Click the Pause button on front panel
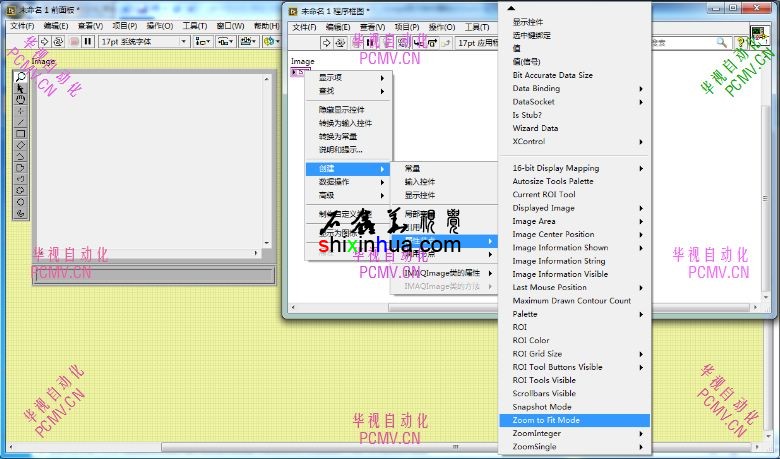780x459 pixels. (88, 42)
